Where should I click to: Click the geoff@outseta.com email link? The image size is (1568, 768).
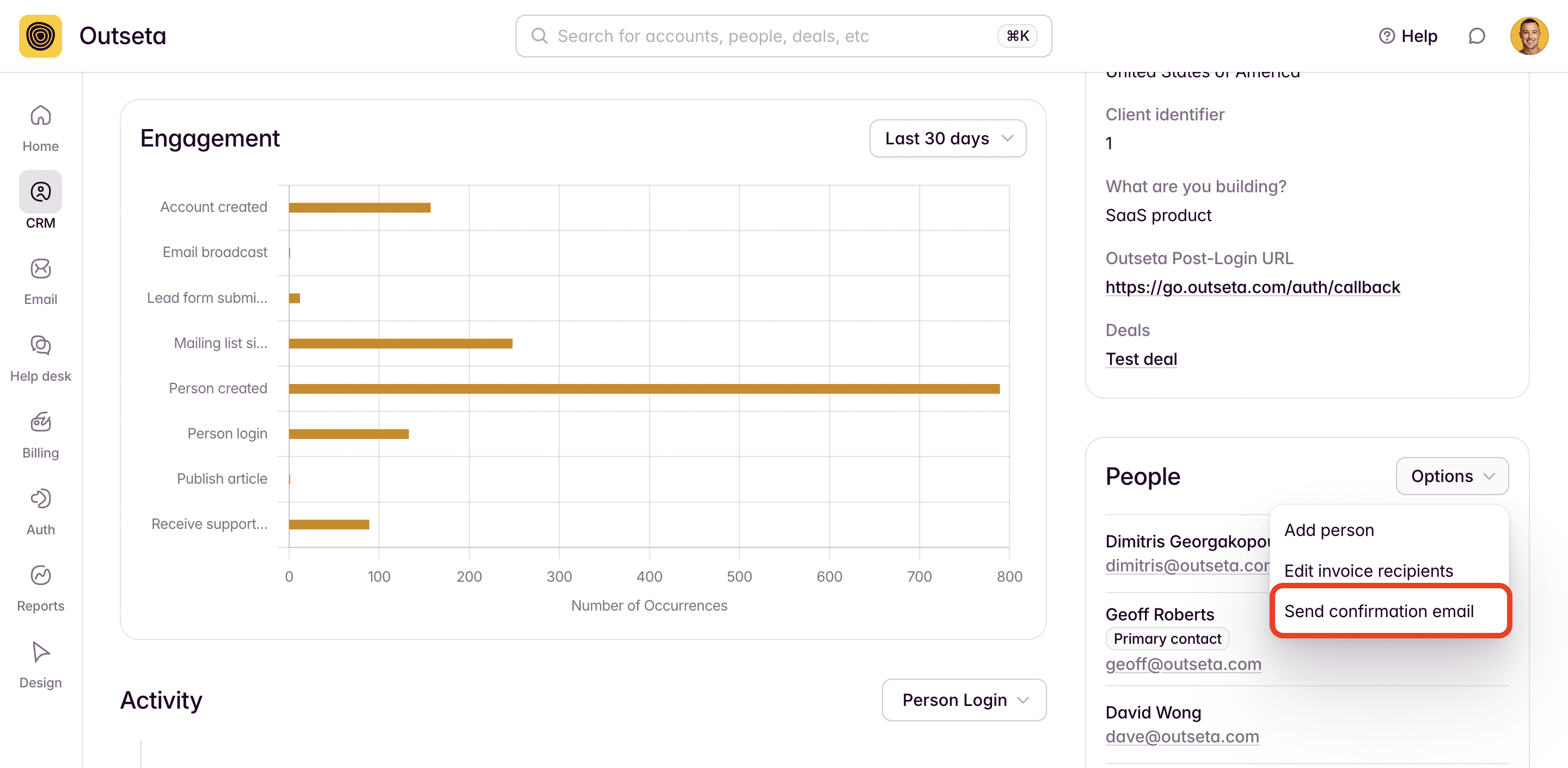[1183, 664]
